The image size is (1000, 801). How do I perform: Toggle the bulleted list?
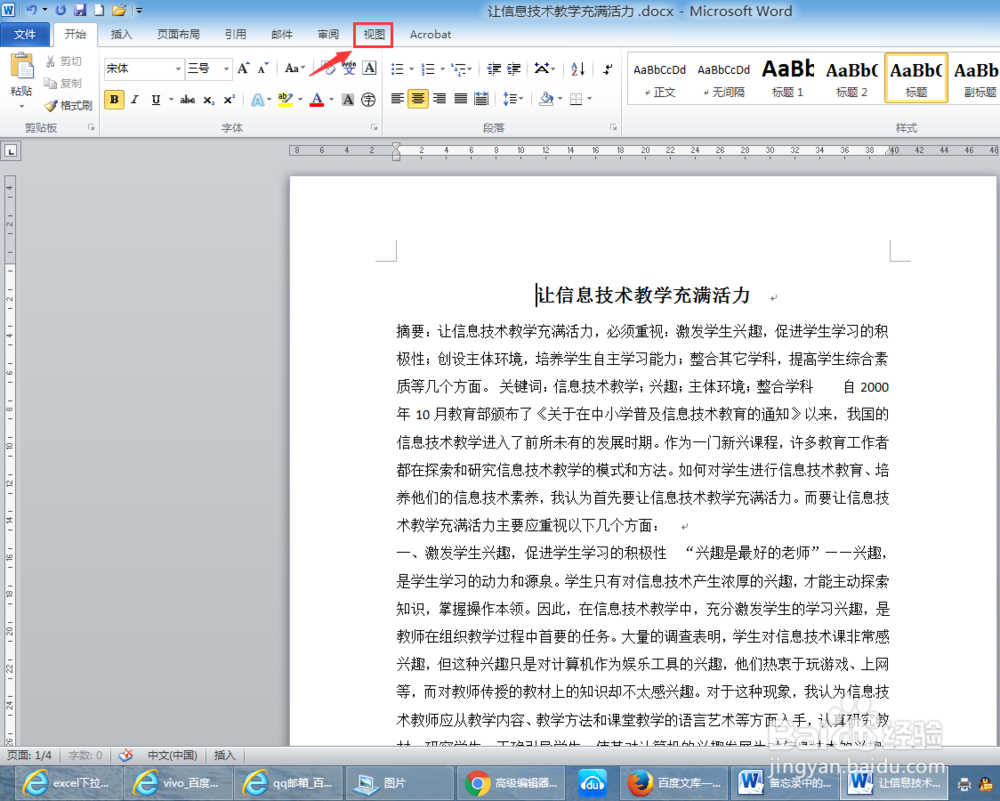[x=395, y=68]
